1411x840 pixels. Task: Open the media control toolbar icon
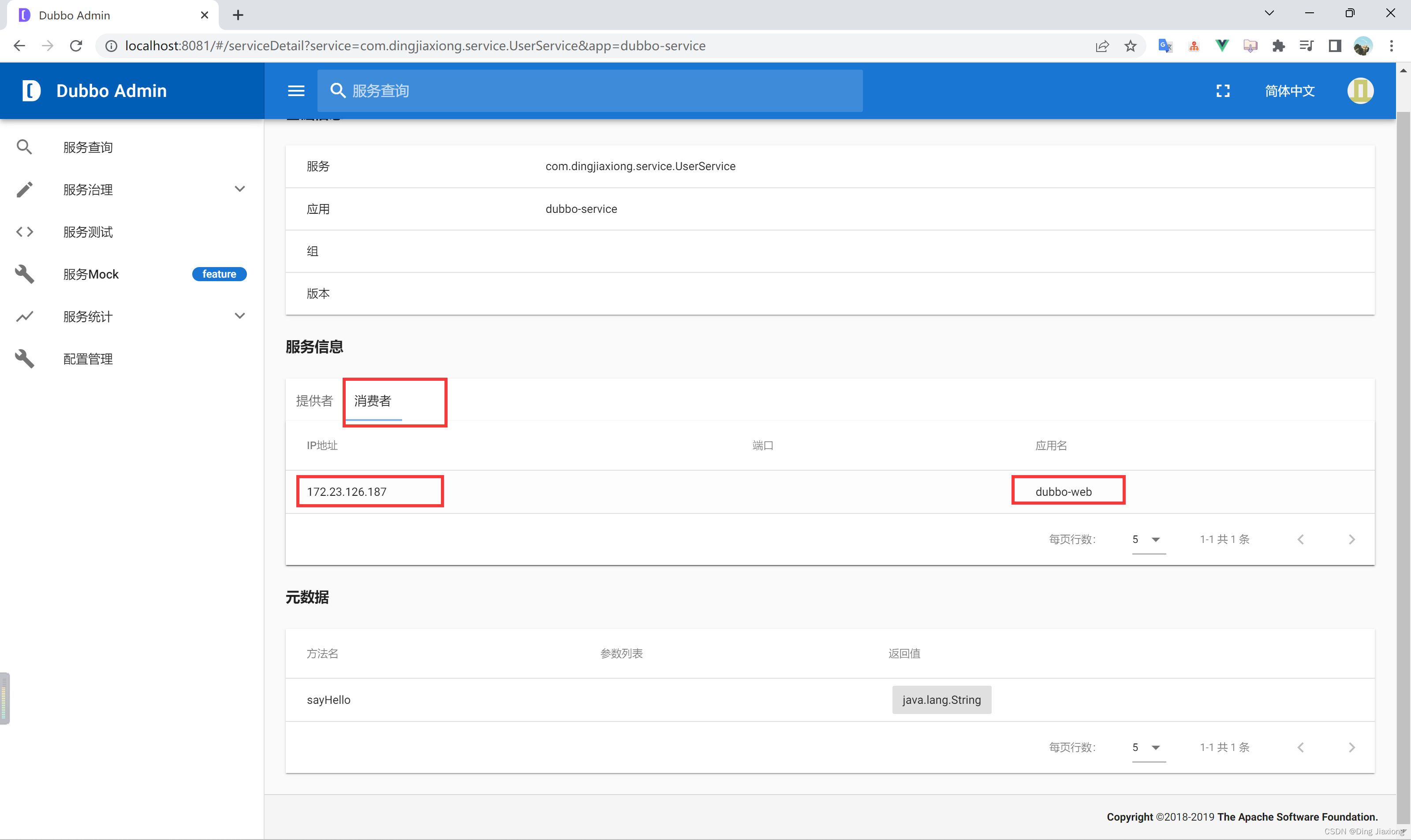pyautogui.click(x=1307, y=46)
